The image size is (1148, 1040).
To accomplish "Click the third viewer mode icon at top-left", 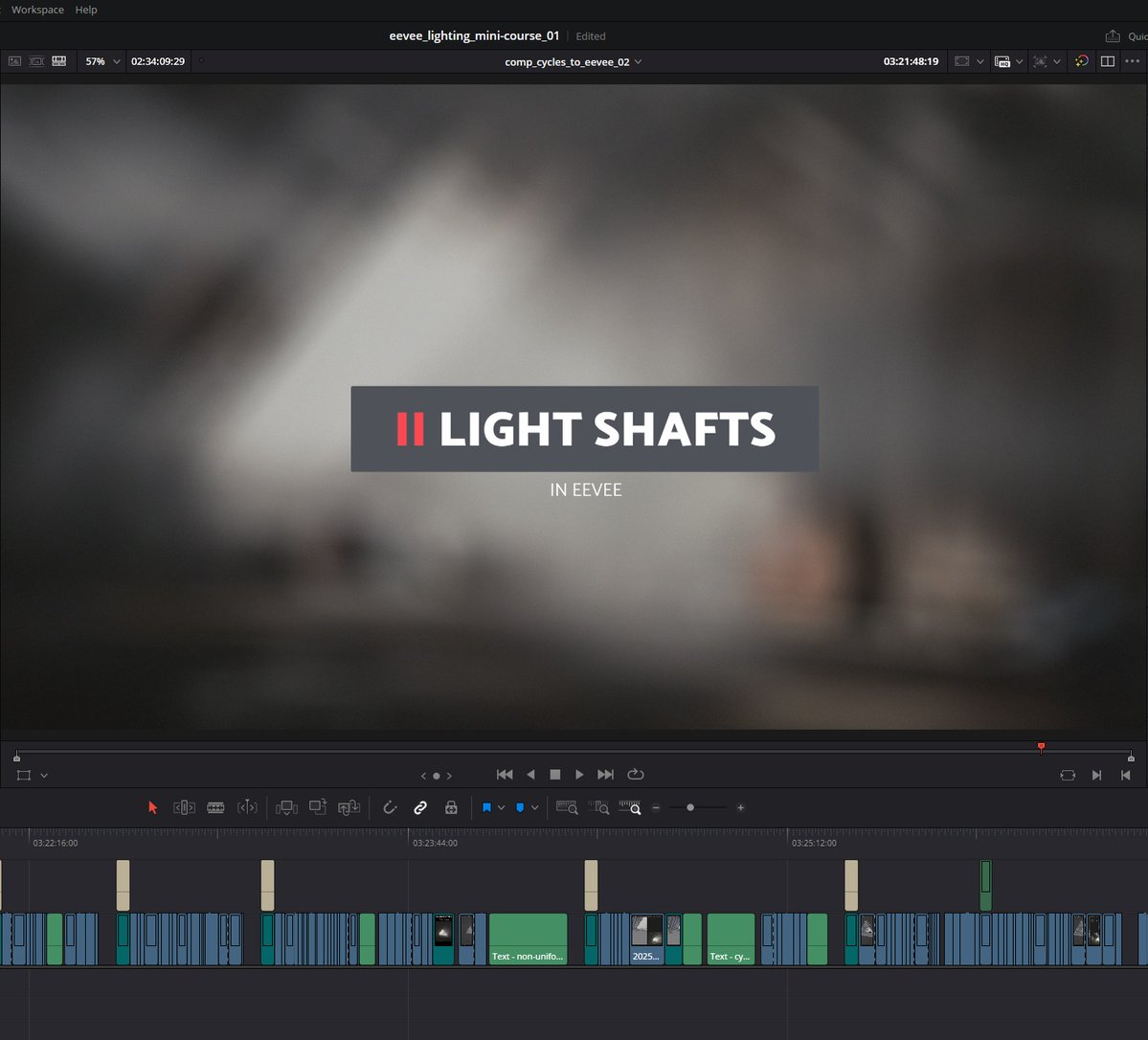I will point(58,61).
